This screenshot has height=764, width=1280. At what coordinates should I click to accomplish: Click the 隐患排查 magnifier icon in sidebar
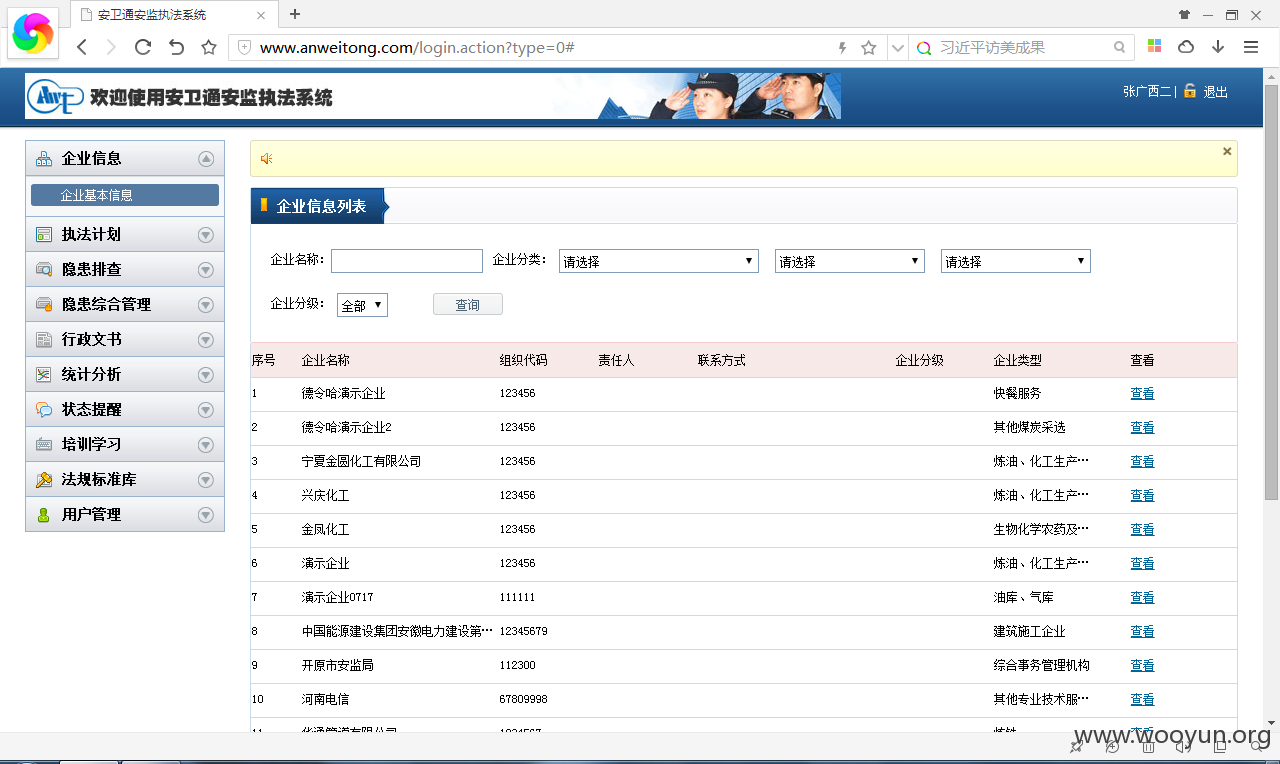(44, 269)
